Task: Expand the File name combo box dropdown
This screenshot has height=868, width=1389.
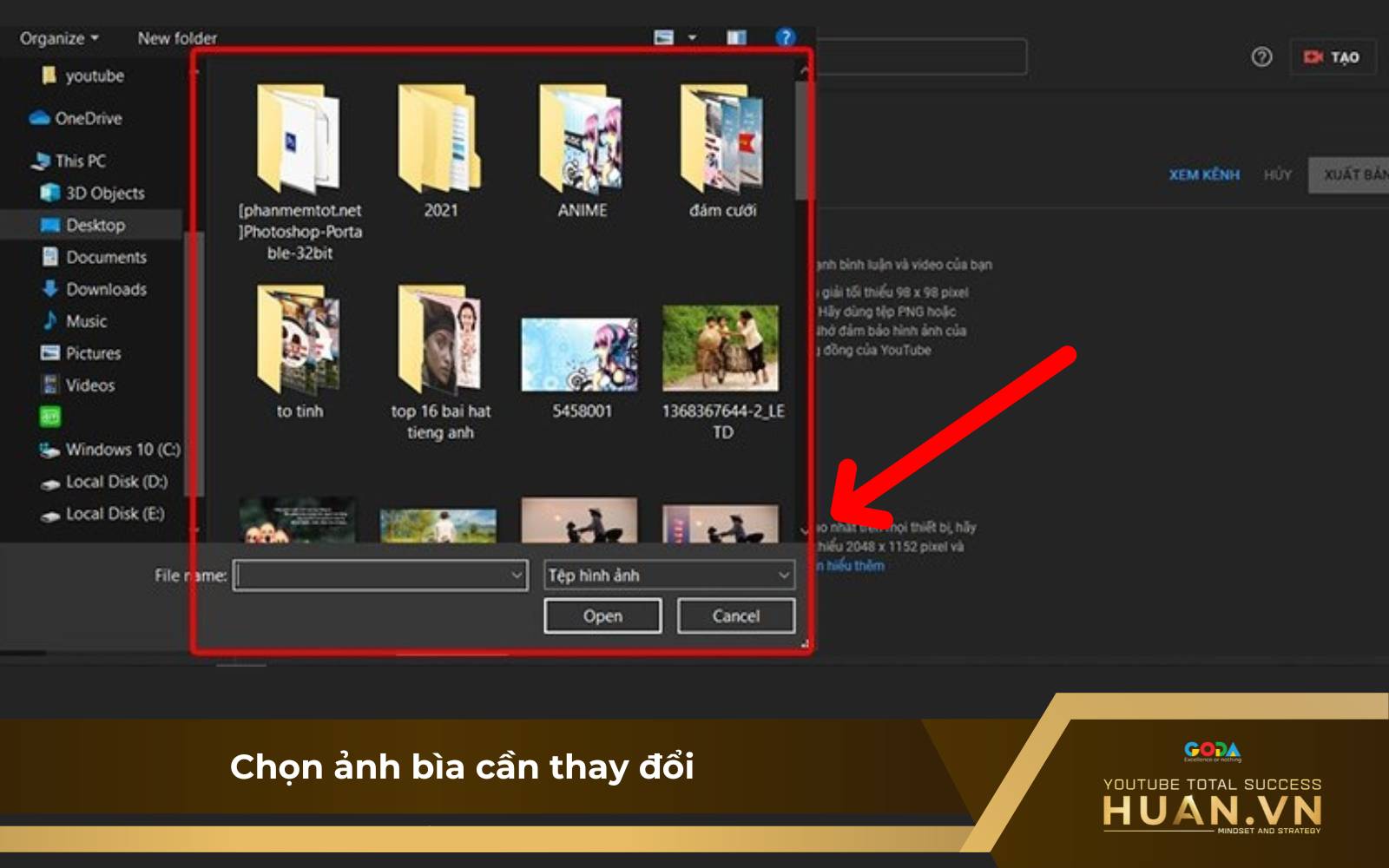Action: tap(515, 575)
